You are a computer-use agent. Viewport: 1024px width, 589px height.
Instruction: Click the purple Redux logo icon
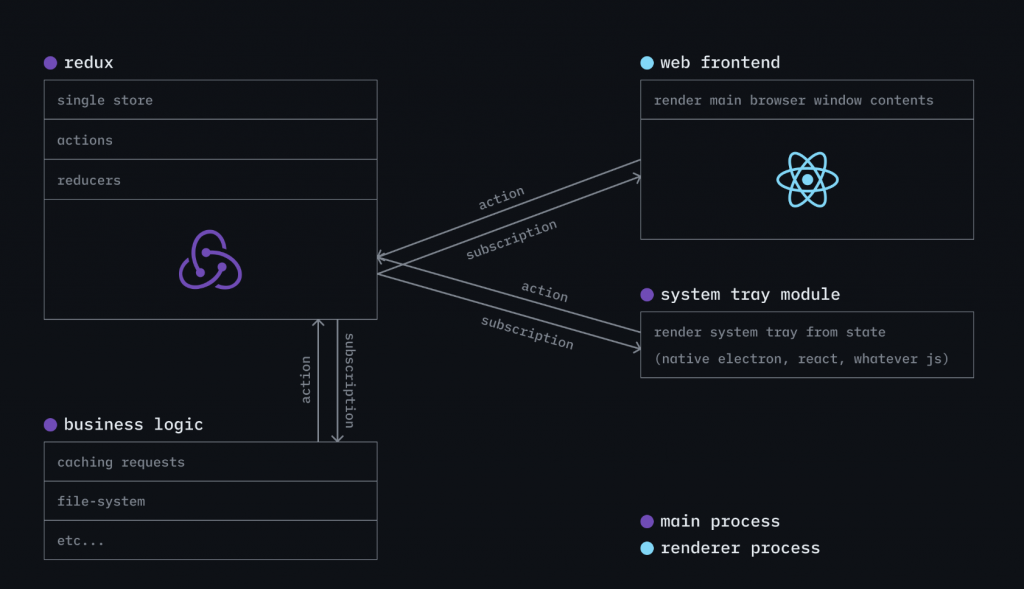(x=210, y=259)
